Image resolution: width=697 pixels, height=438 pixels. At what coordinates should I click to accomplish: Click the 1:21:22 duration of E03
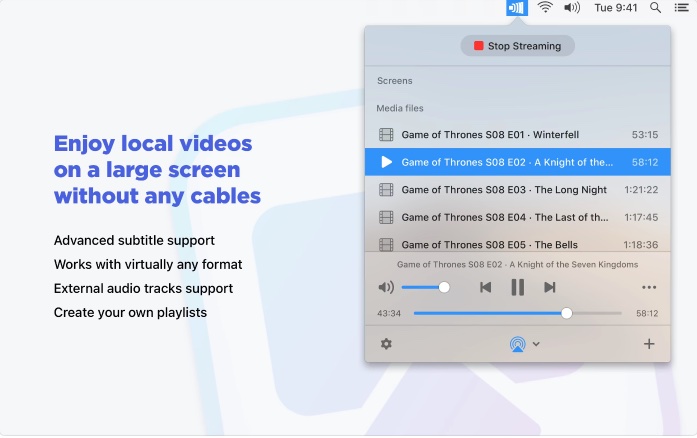tap(641, 190)
